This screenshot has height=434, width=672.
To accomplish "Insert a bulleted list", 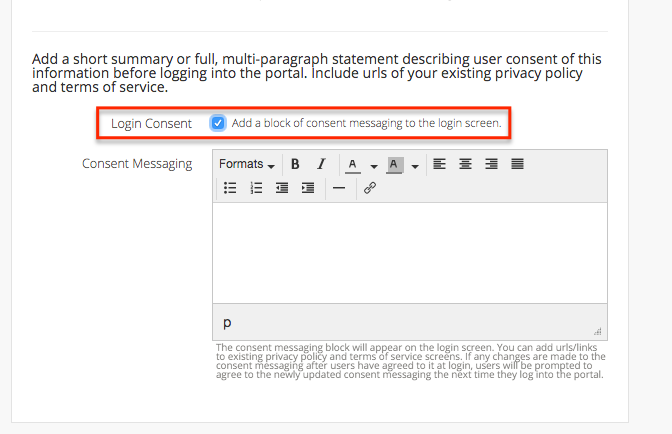I will 230,188.
